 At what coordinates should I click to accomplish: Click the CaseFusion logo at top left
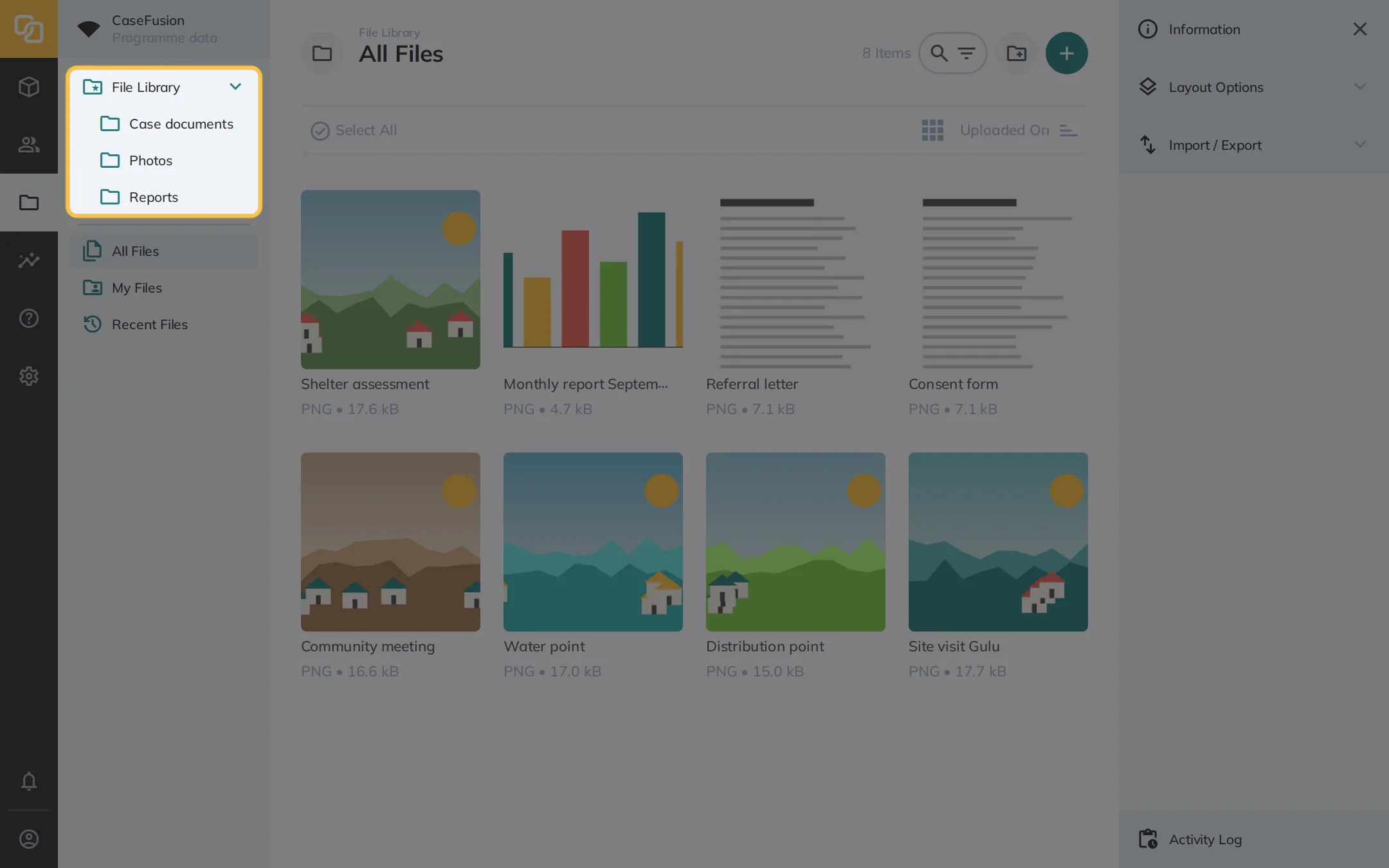[x=29, y=29]
